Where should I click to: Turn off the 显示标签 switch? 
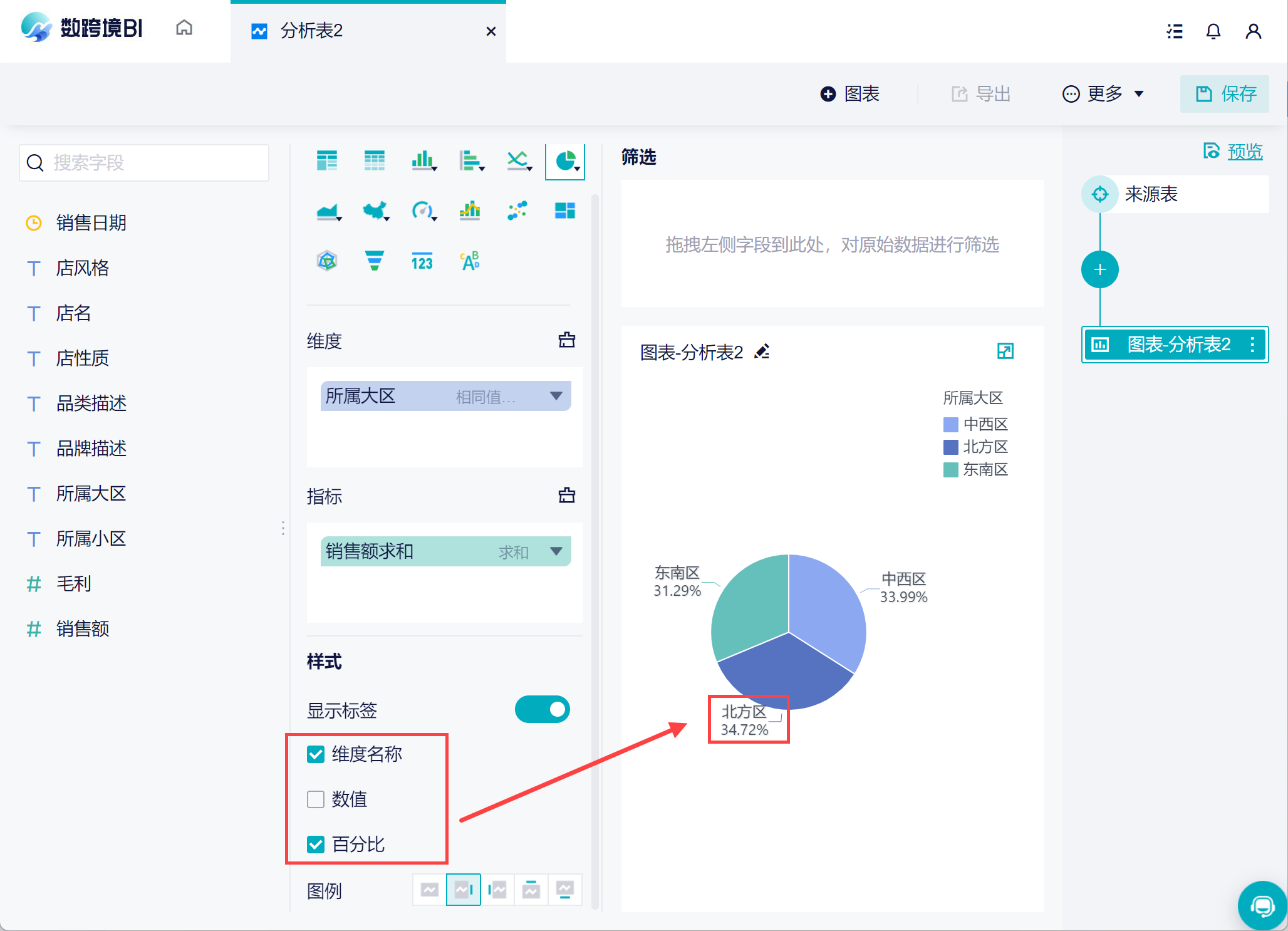click(x=542, y=710)
